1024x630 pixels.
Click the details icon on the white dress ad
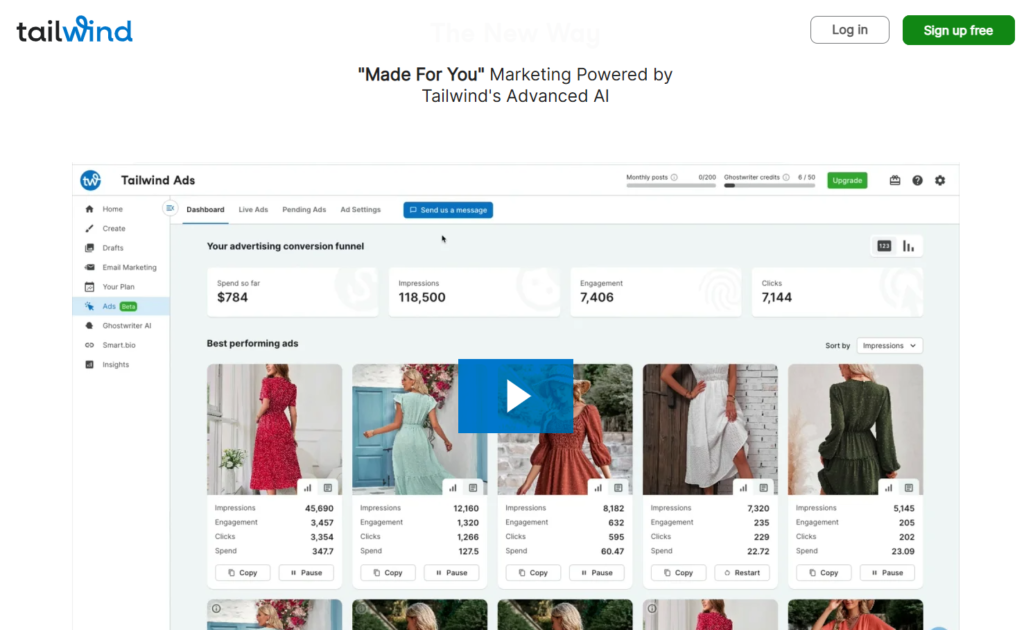763,488
